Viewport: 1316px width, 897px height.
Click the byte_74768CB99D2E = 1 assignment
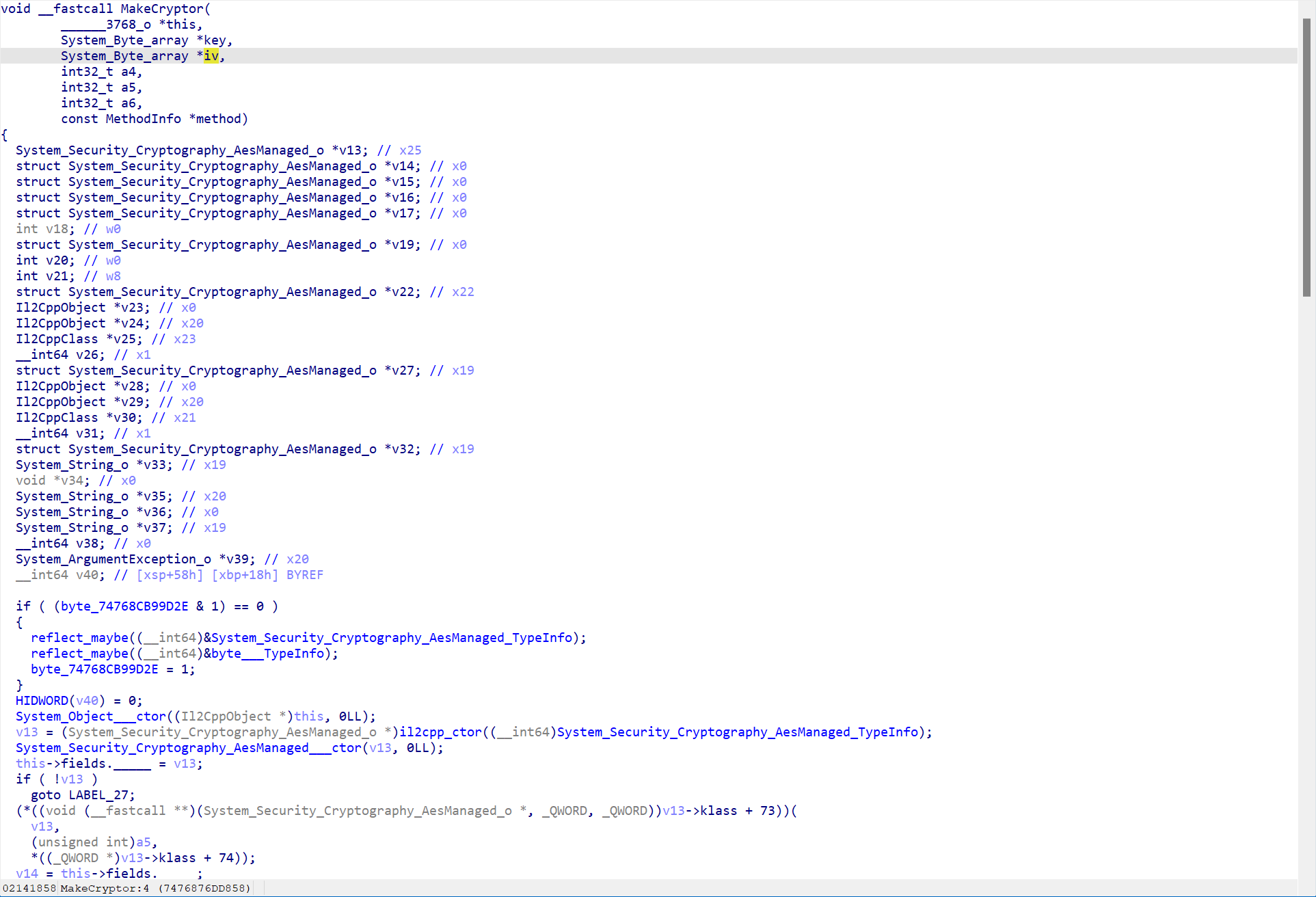point(113,669)
